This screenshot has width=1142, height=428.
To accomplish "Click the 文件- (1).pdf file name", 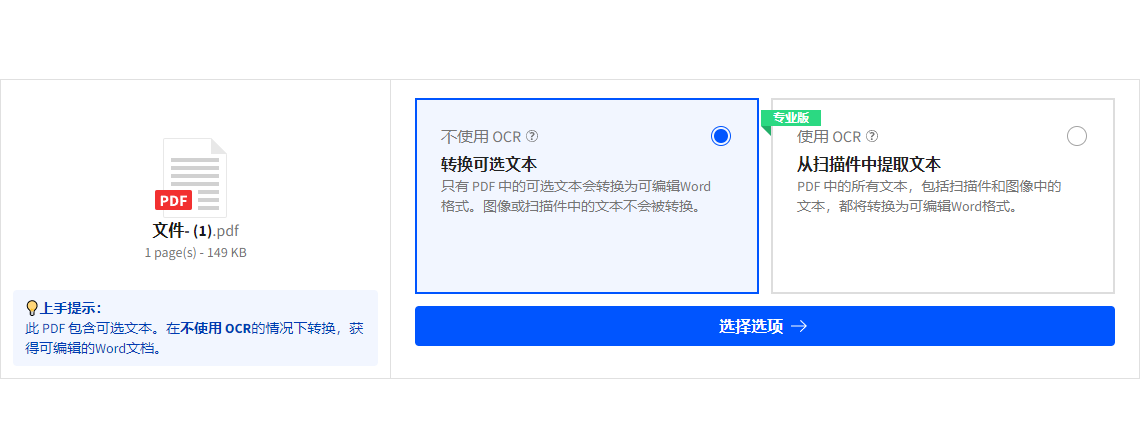I will click(195, 231).
